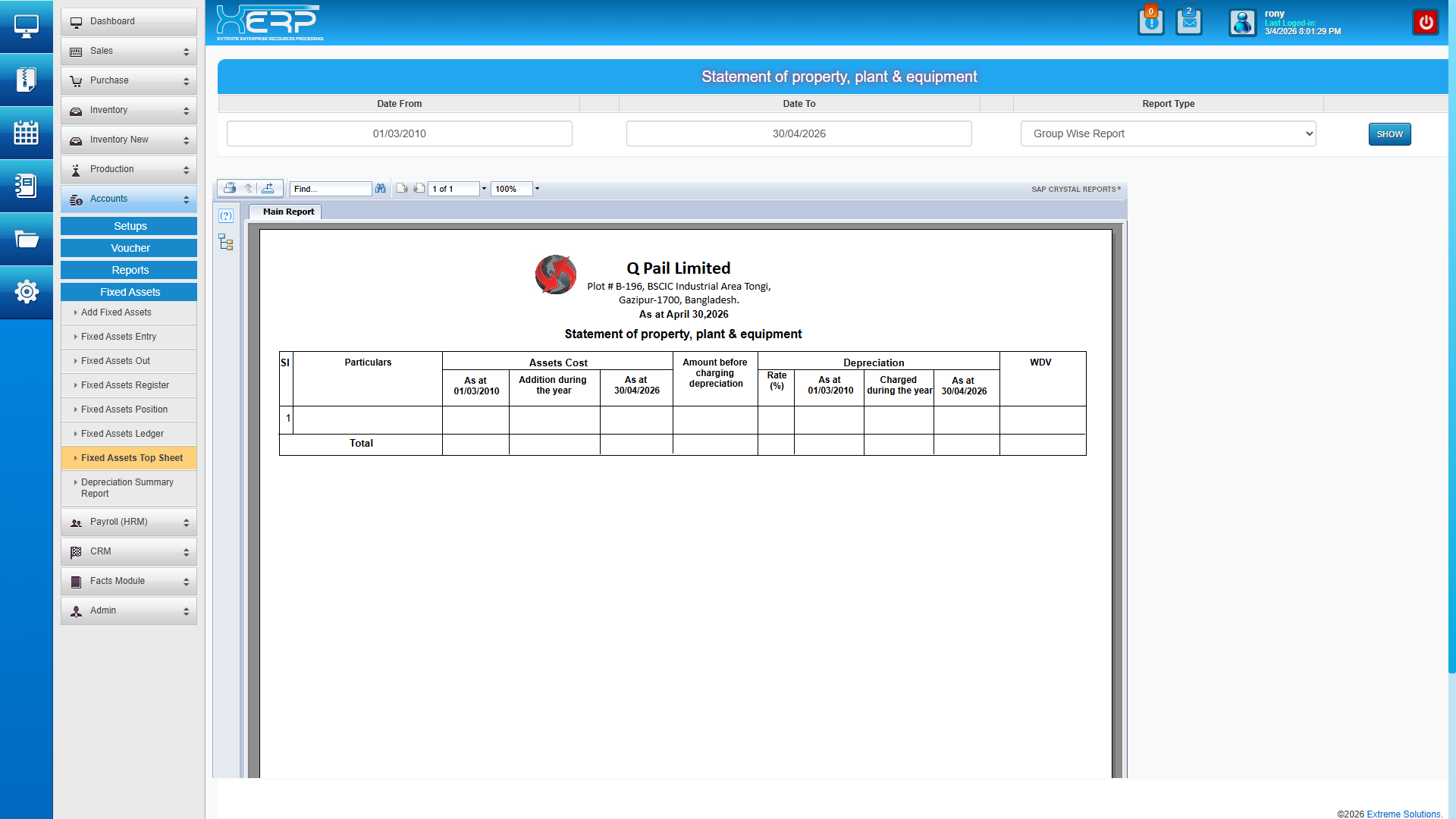
Task: Click the red power logout icon
Action: [1426, 22]
